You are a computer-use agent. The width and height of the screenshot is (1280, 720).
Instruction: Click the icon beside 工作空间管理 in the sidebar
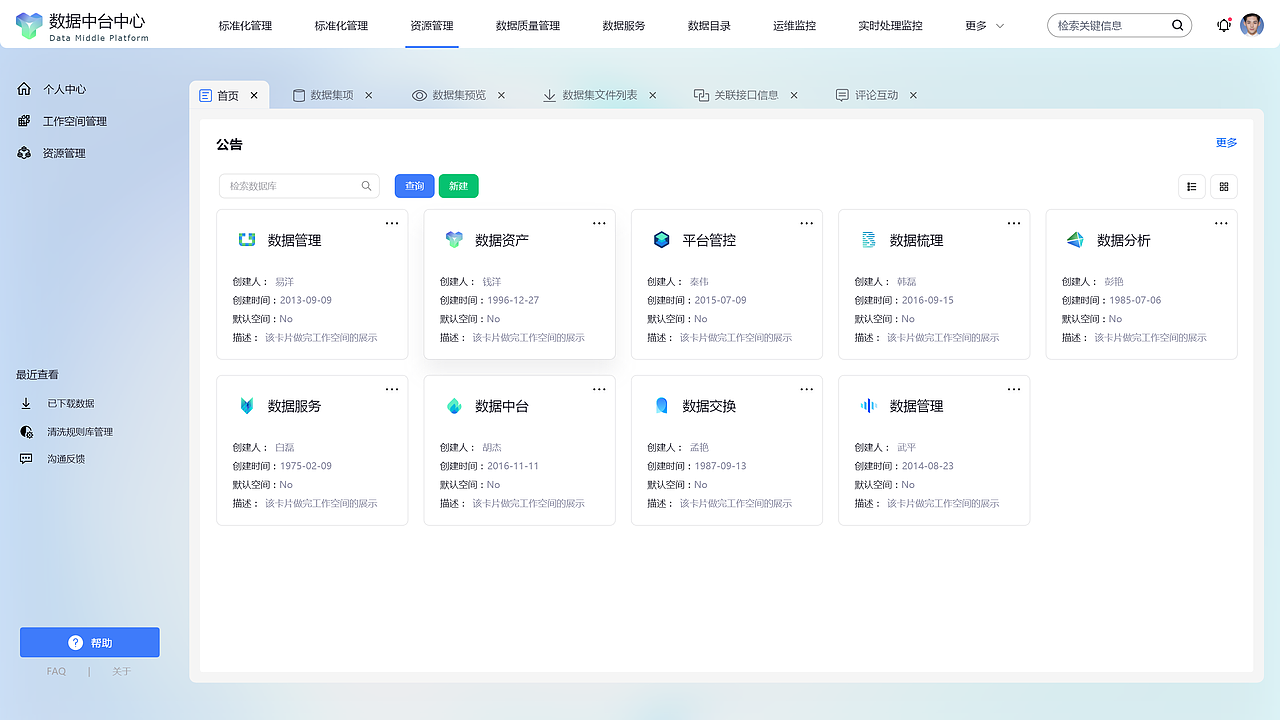tap(25, 121)
